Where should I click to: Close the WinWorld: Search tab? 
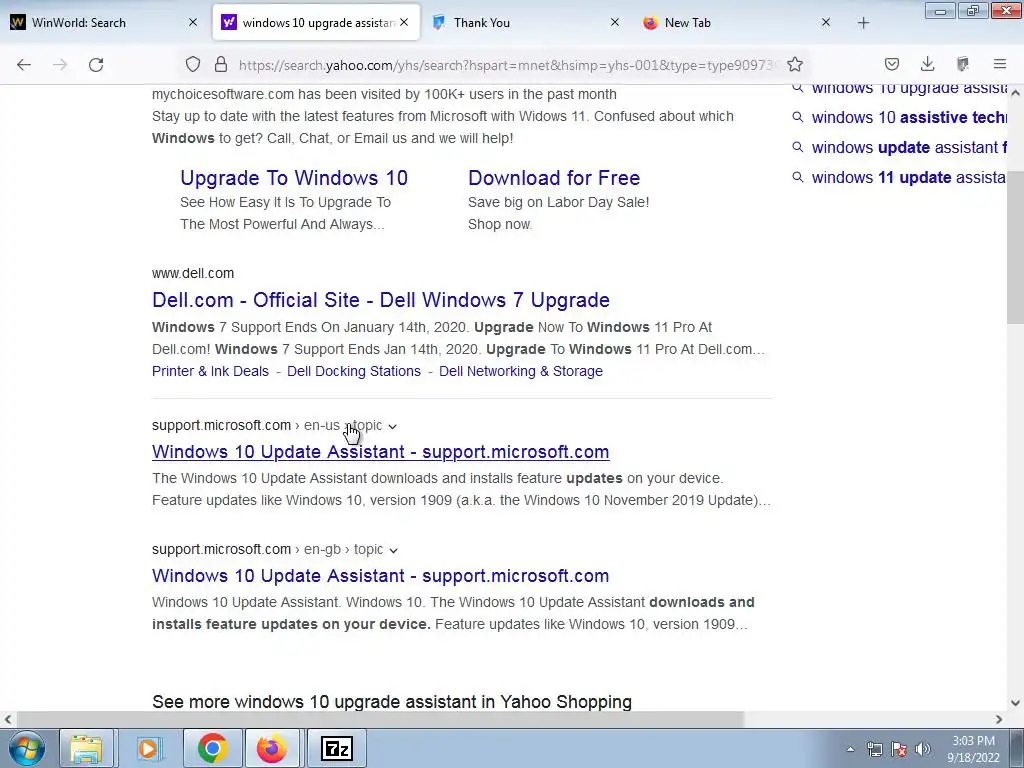(193, 22)
